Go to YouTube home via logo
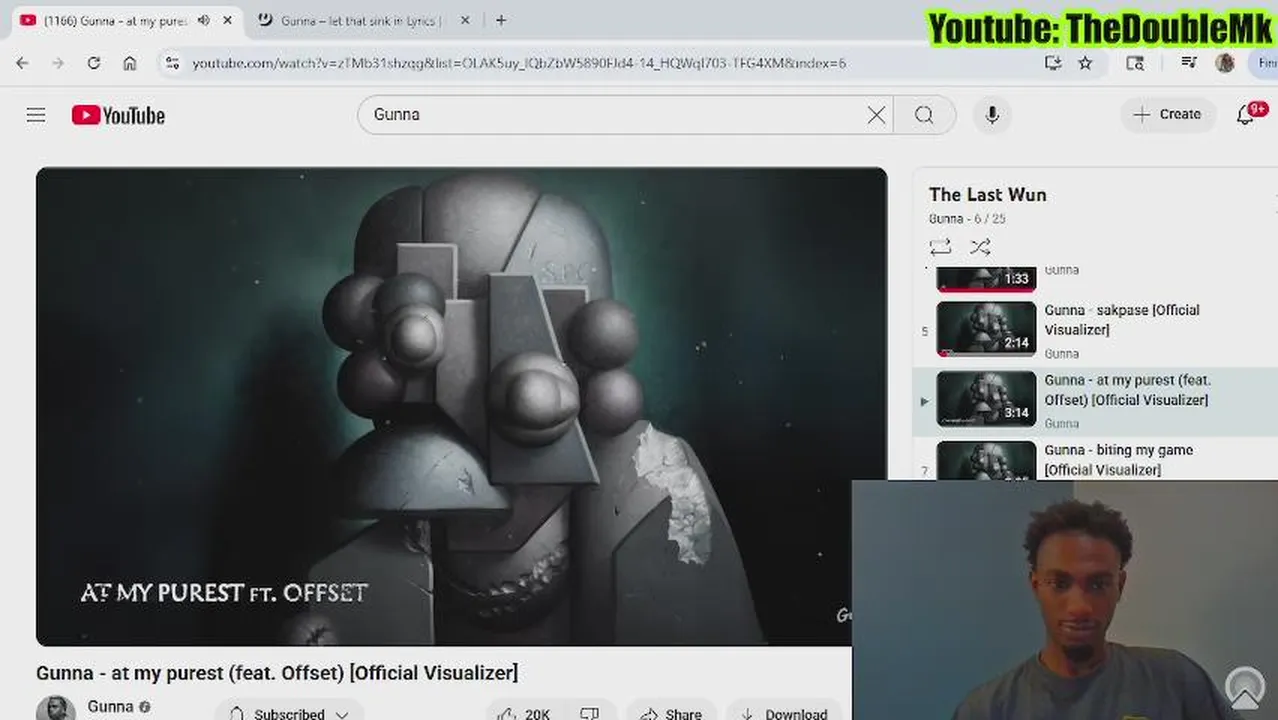 click(x=118, y=115)
